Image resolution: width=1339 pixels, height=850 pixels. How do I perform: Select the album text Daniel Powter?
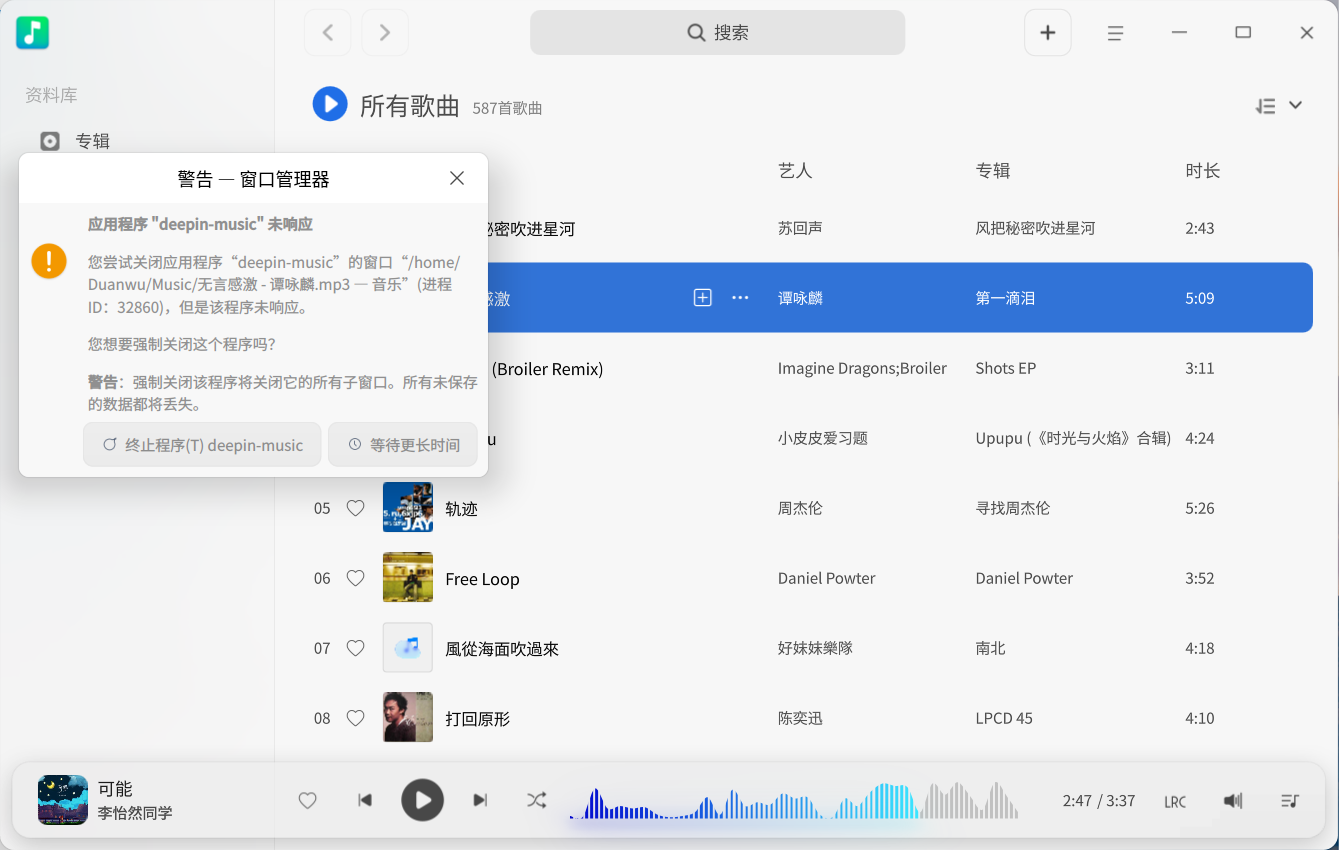pyautogui.click(x=1024, y=578)
